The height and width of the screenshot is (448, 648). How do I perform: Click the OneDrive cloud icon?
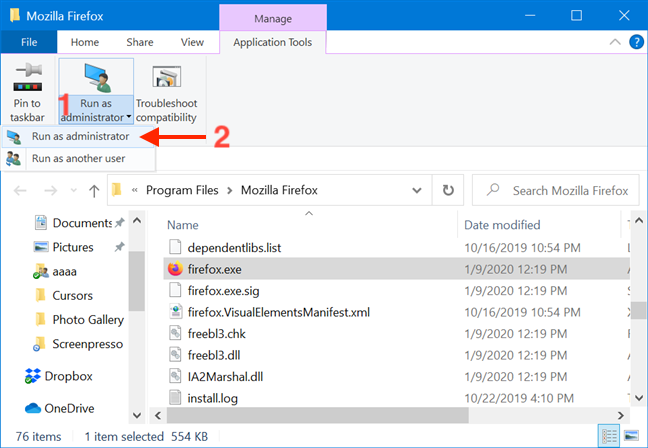coord(33,408)
